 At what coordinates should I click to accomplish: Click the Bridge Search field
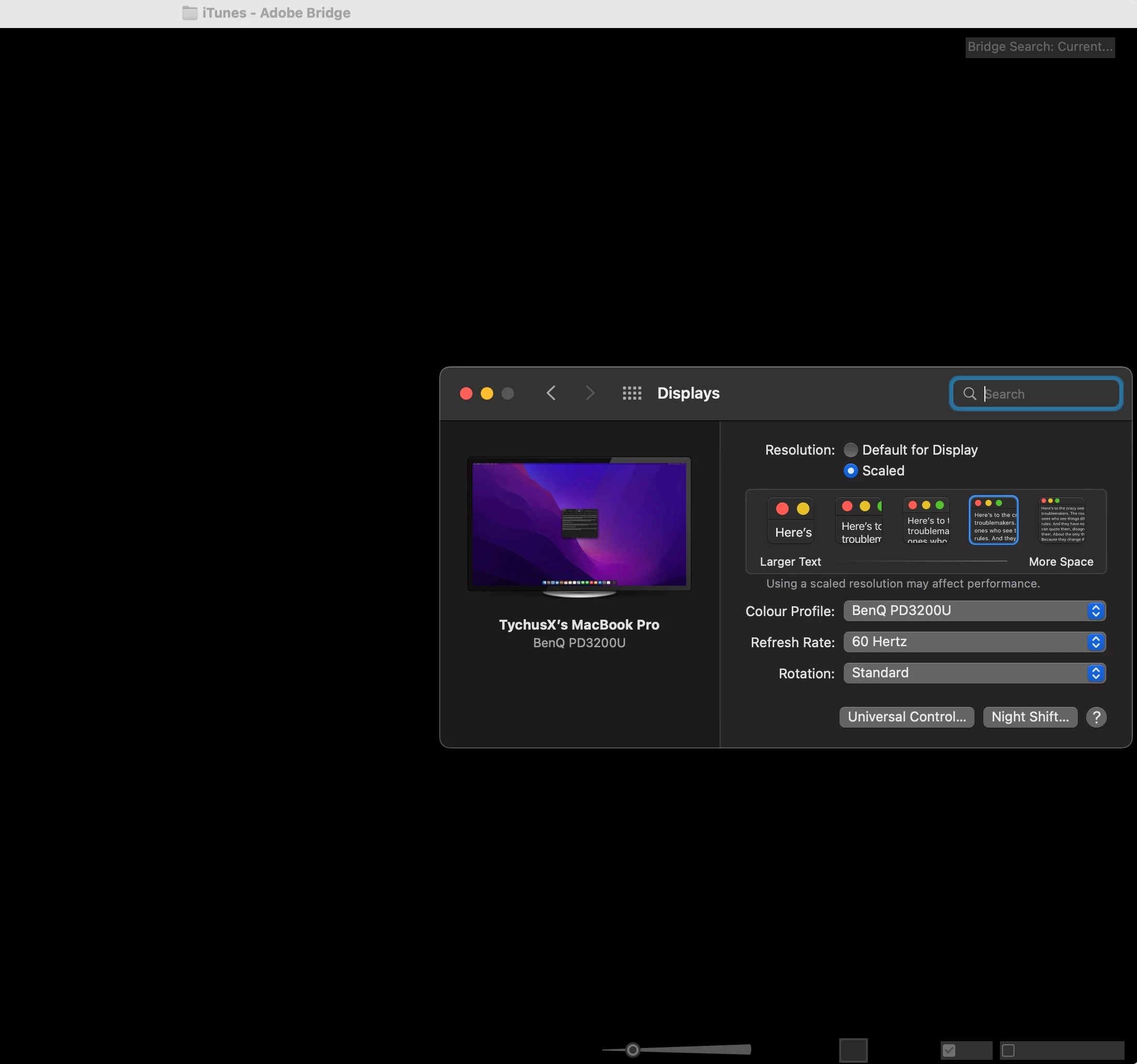1039,47
